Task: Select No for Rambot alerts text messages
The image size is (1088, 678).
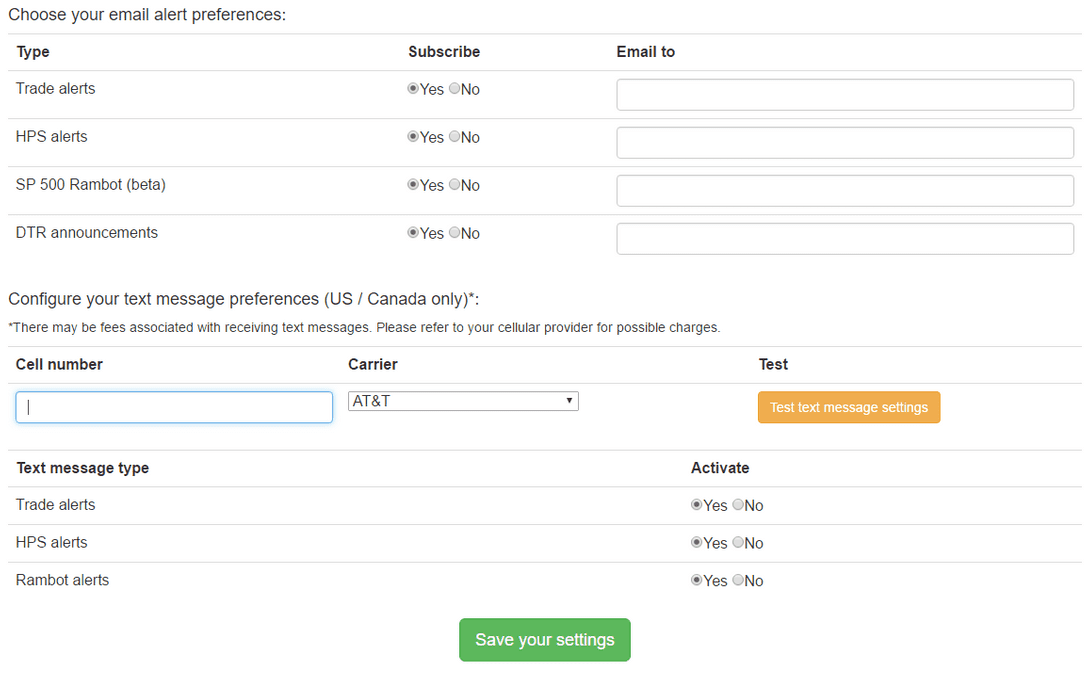Action: (x=738, y=581)
